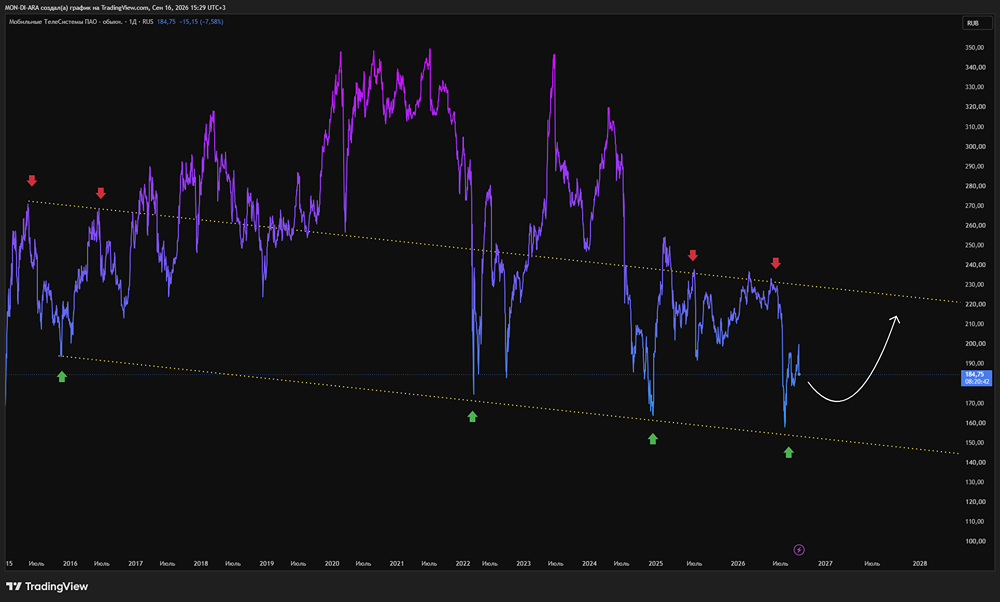The image size is (1000, 602).
Task: Click the 2016 label on time axis
Action: click(x=70, y=564)
